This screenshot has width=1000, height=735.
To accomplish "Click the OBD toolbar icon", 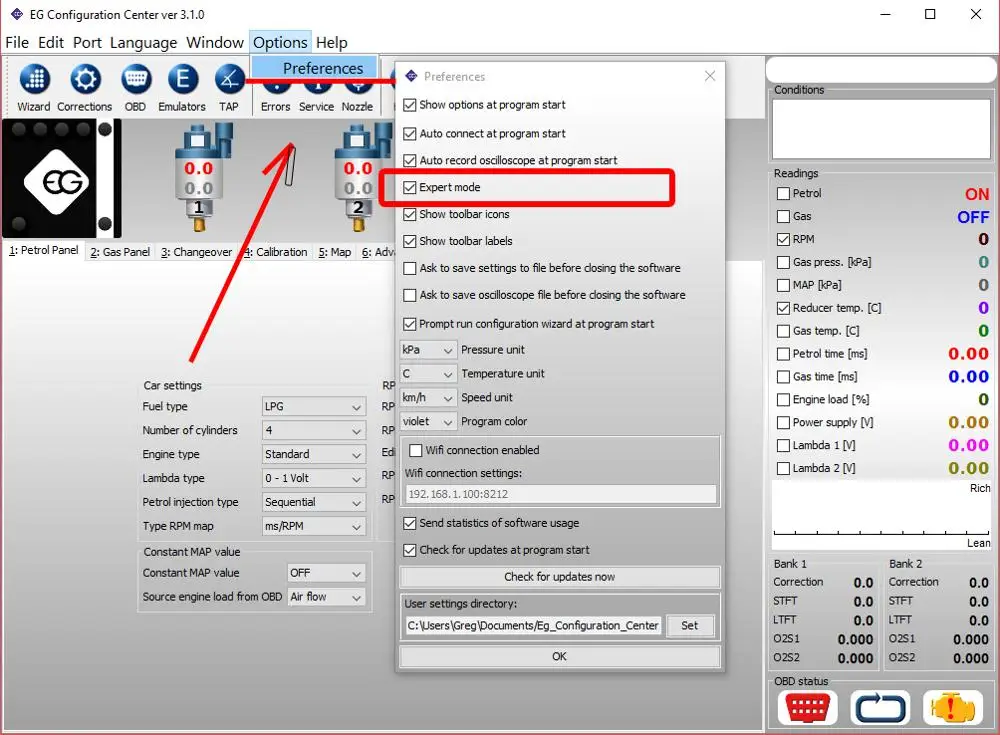I will [x=136, y=79].
